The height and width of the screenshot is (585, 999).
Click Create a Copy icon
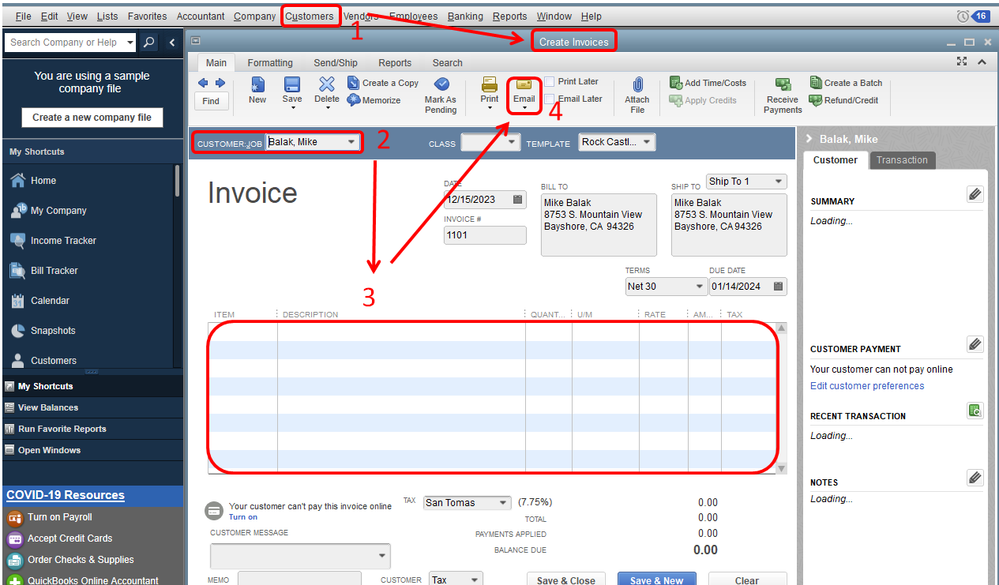tap(354, 83)
